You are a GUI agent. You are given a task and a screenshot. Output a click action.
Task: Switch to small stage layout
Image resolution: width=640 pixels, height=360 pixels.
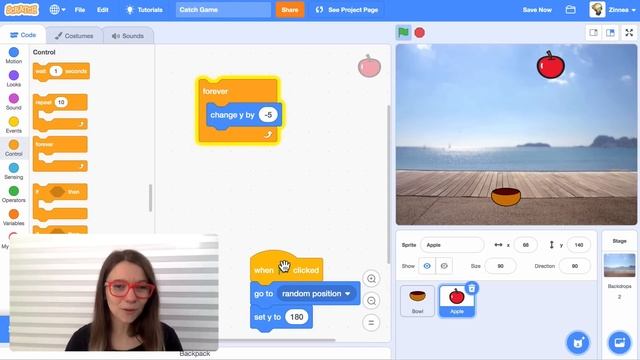593,33
